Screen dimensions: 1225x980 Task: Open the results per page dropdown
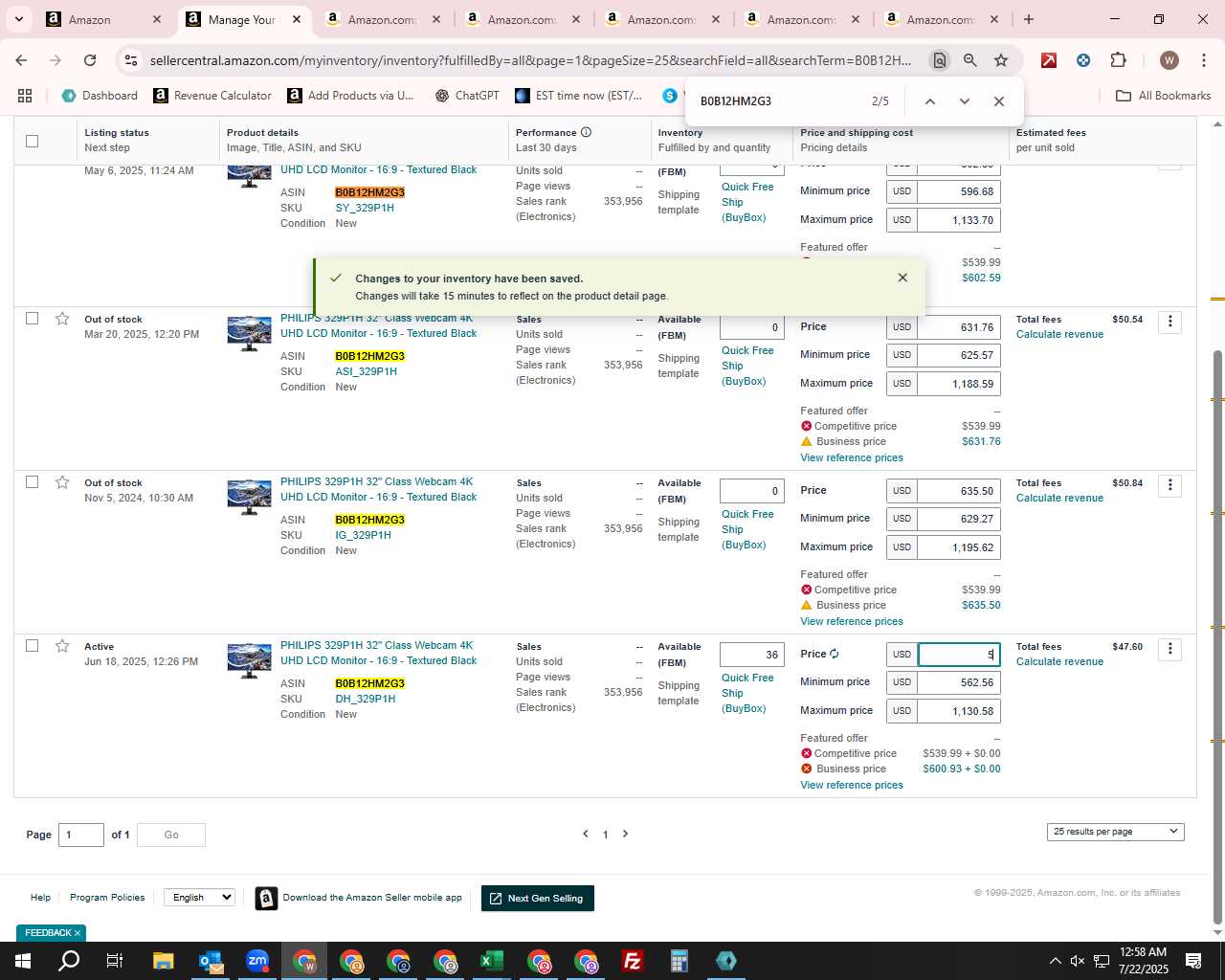click(1115, 832)
